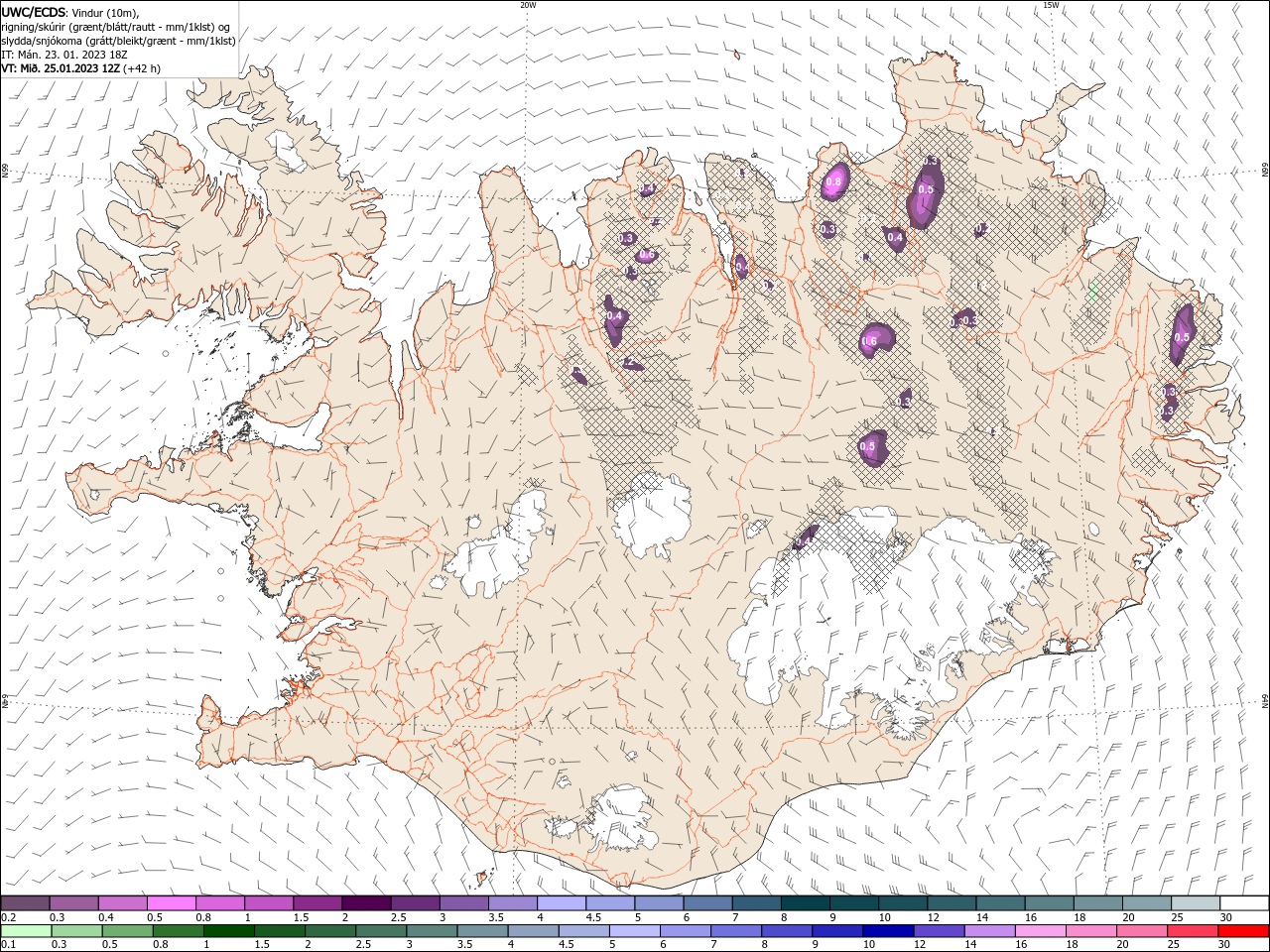Click the 'rigning/skúrir' line in the header box
This screenshot has width=1270, height=952.
tap(115, 27)
